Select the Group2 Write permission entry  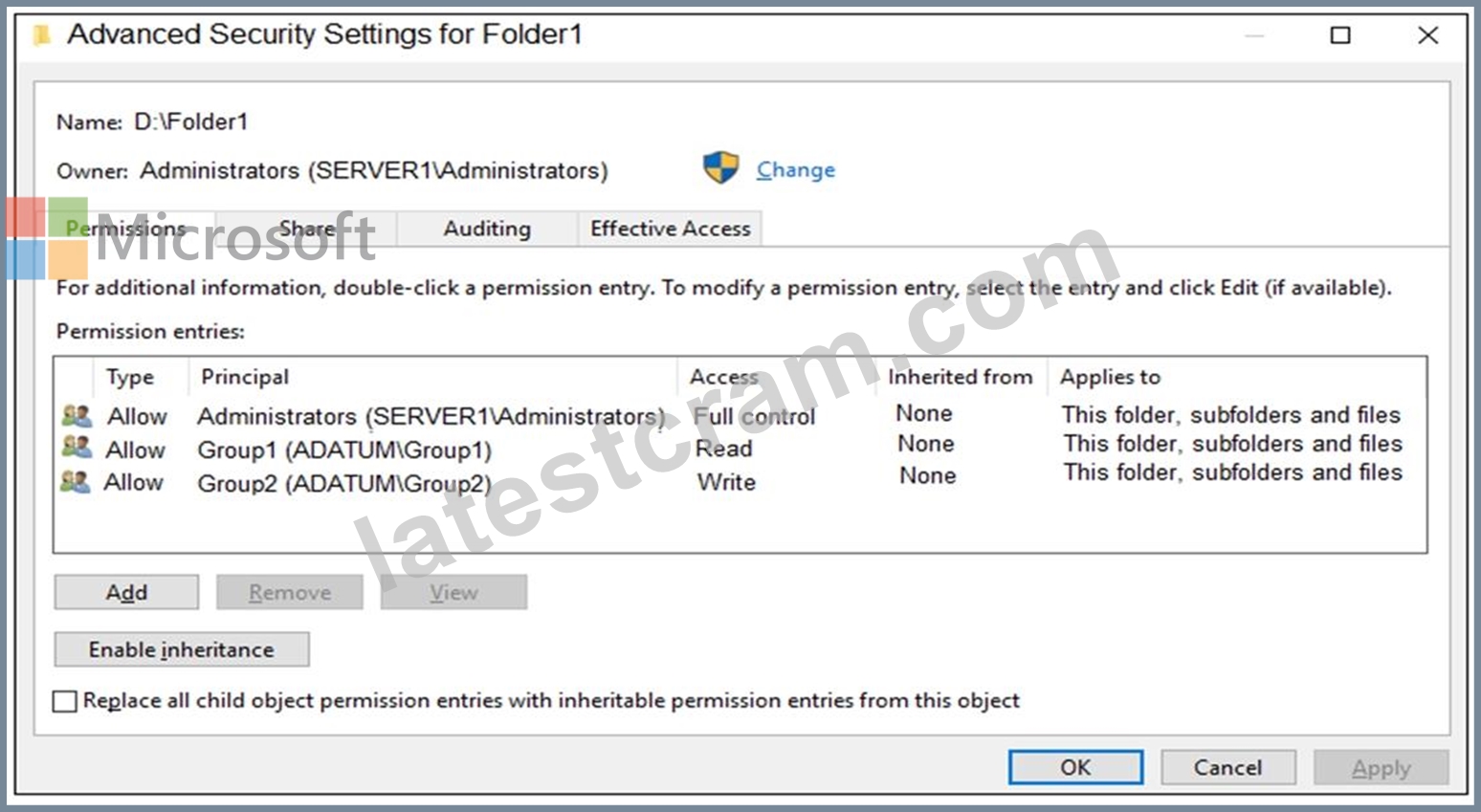(740, 482)
